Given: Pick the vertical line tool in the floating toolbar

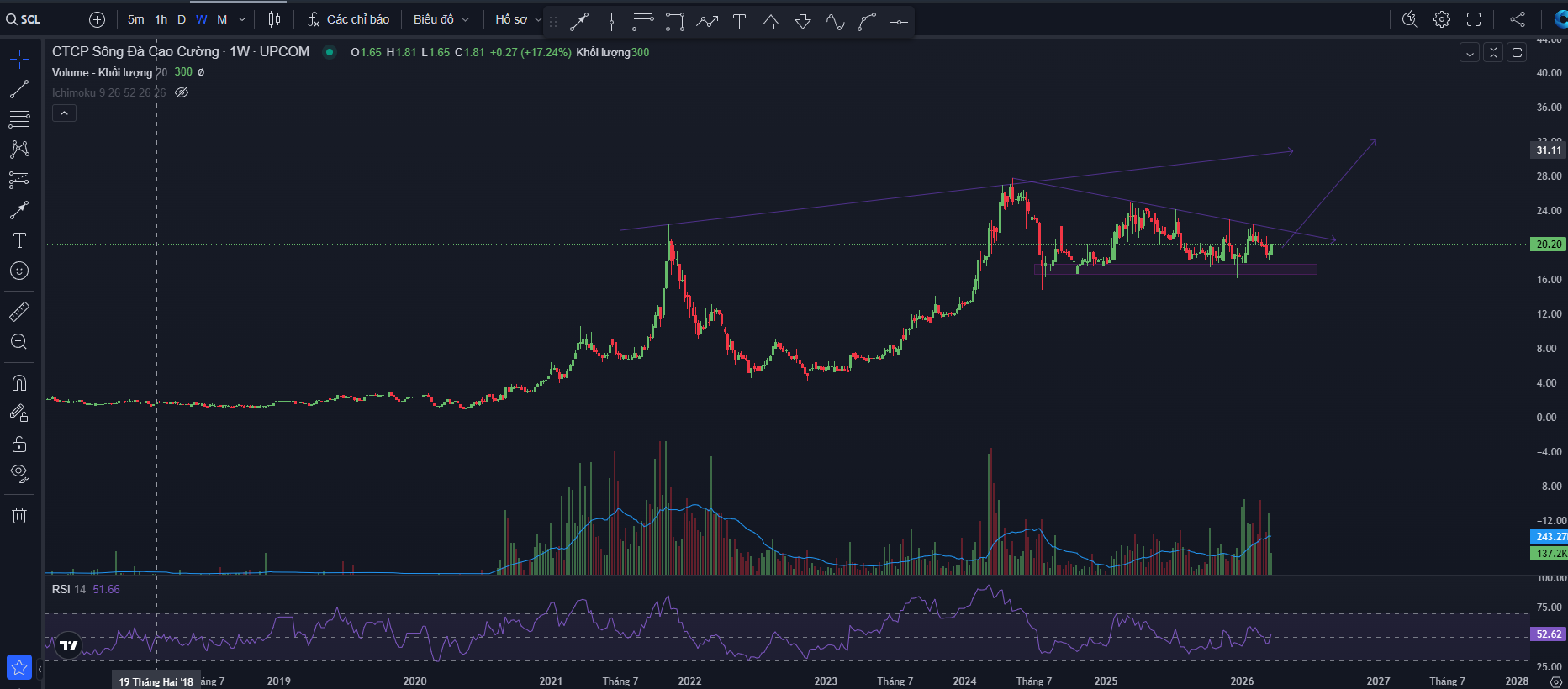Looking at the screenshot, I should [611, 23].
